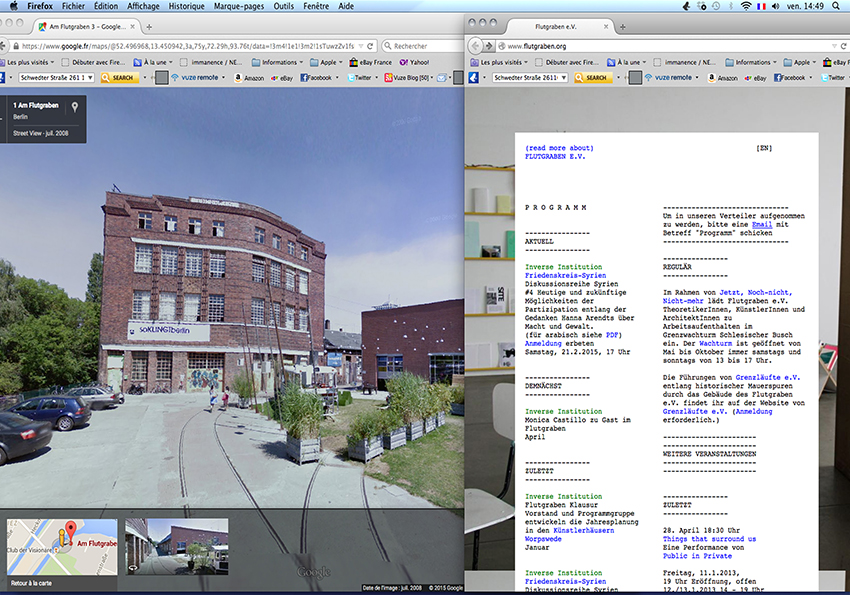Image resolution: width=850 pixels, height=595 pixels.
Task: Reload the Flutgraben page
Action: tap(845, 46)
